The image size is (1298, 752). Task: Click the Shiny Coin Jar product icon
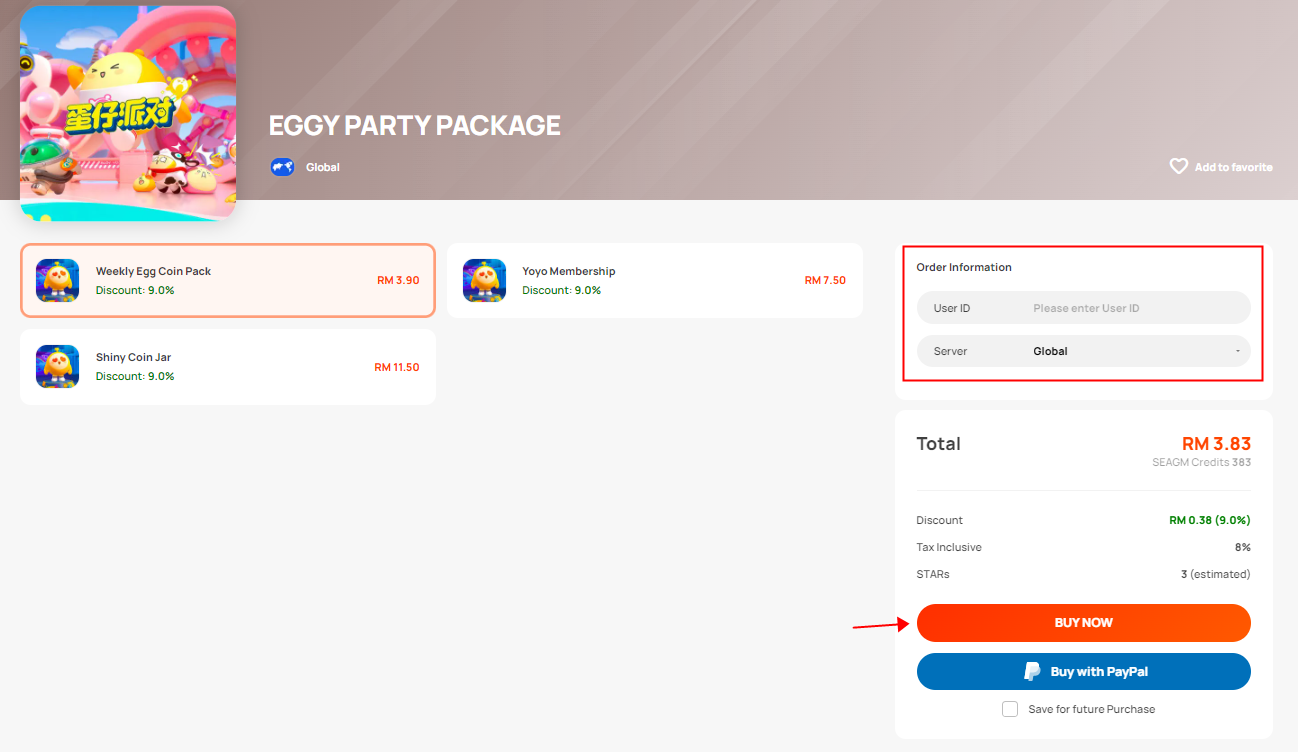tap(58, 367)
